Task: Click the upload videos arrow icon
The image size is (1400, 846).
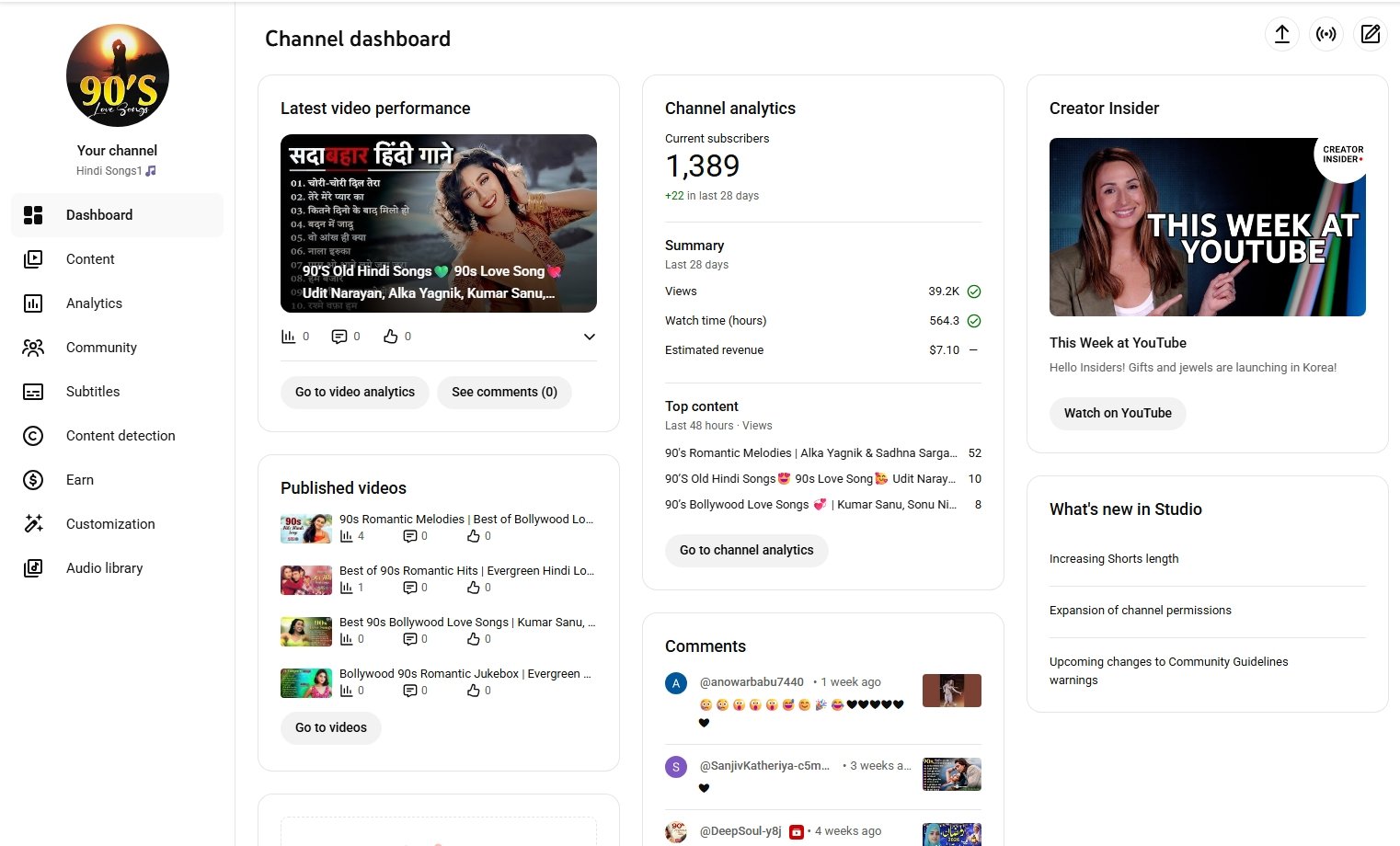Action: click(1281, 35)
